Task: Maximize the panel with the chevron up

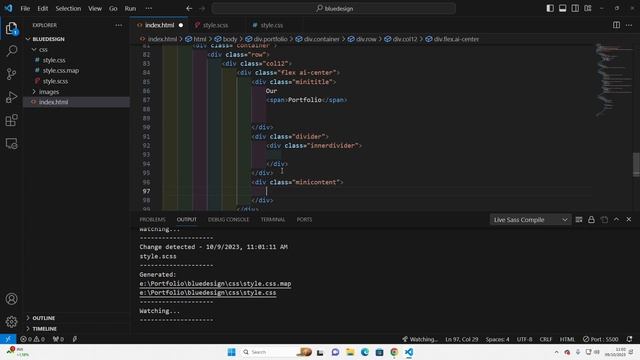Action: [x=616, y=220]
